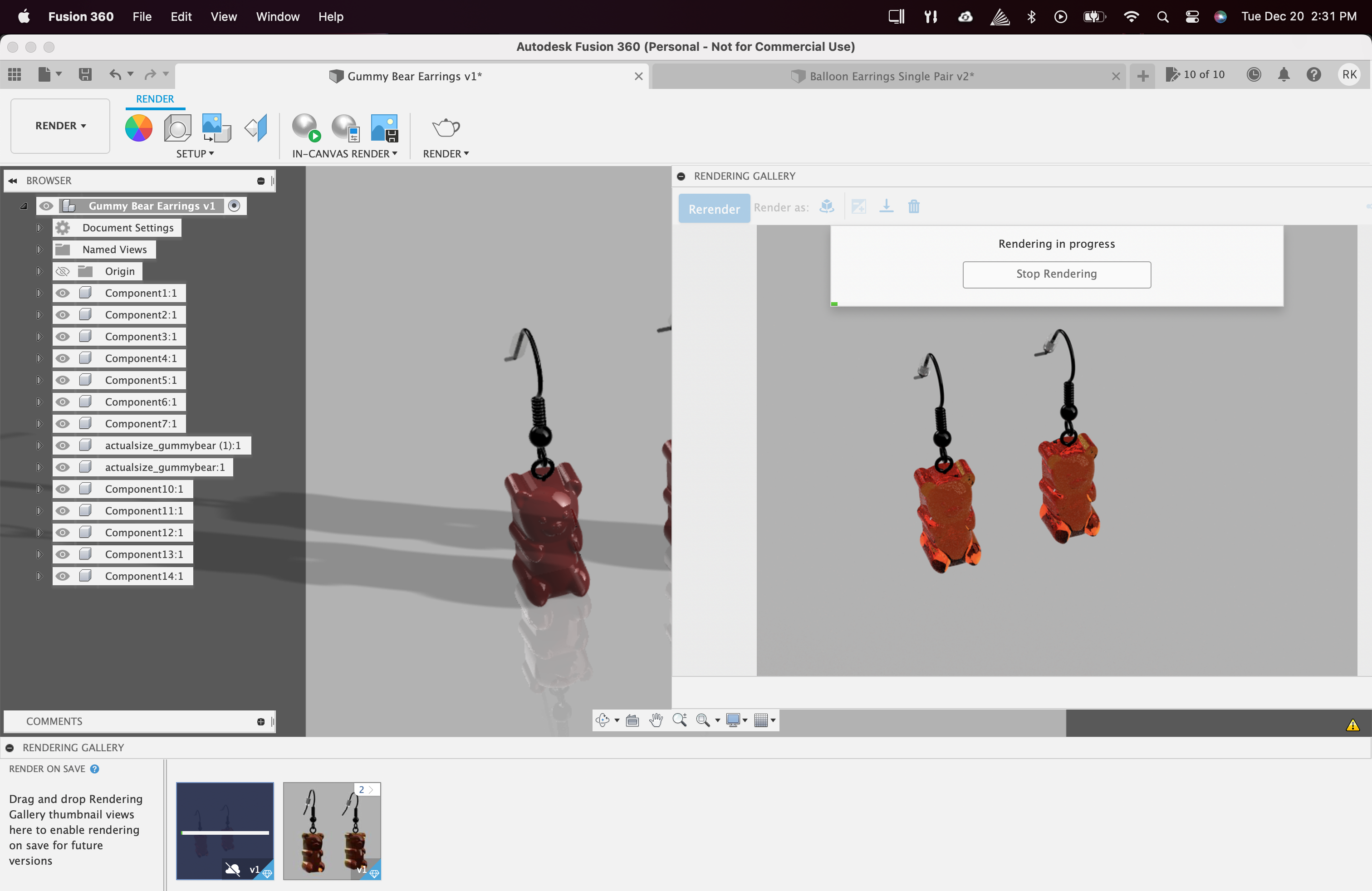The height and width of the screenshot is (891, 1372).
Task: Click the progress bar on blue thumbnail
Action: click(x=225, y=832)
